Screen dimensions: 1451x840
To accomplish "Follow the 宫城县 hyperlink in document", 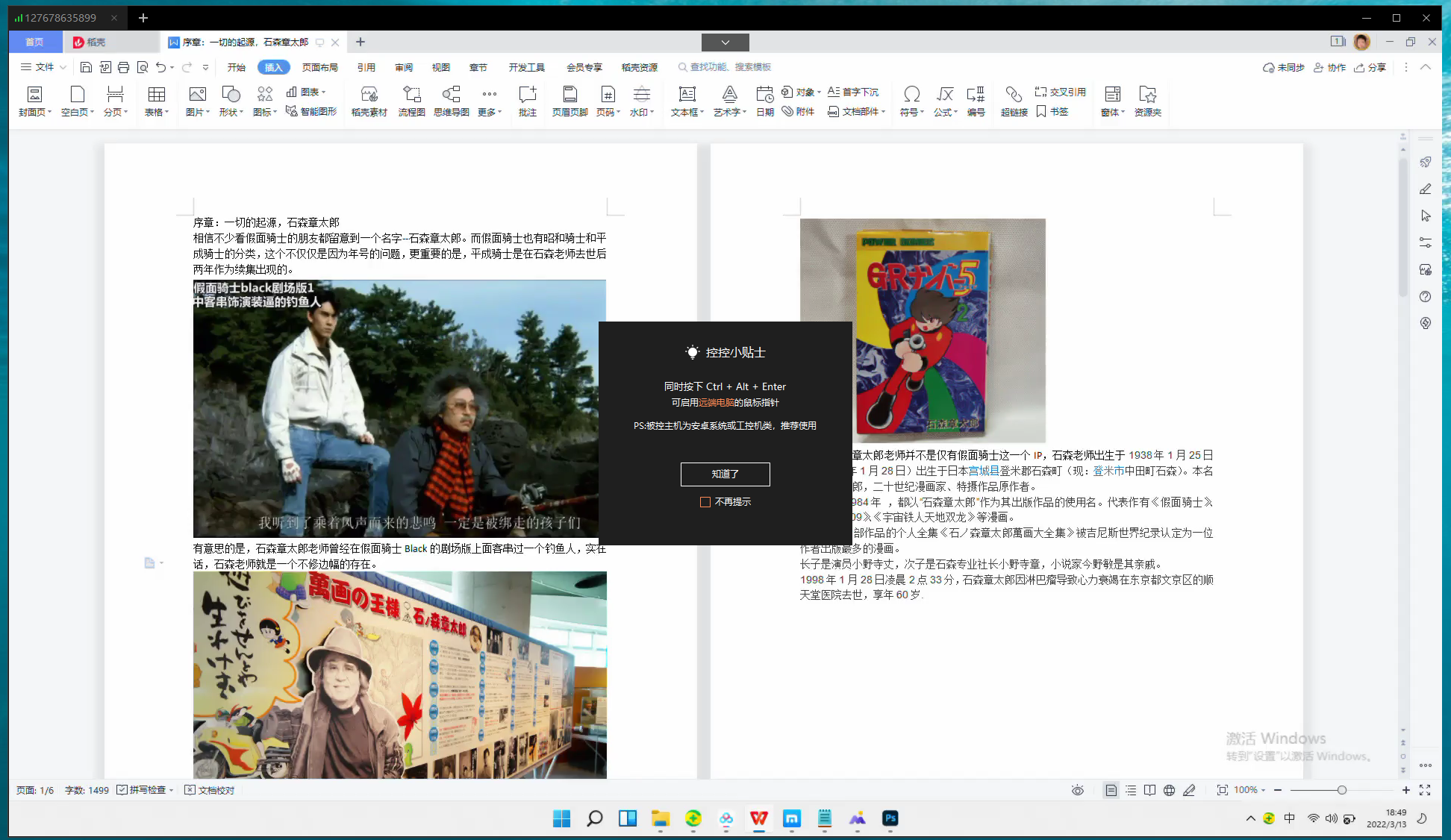I will click(984, 471).
